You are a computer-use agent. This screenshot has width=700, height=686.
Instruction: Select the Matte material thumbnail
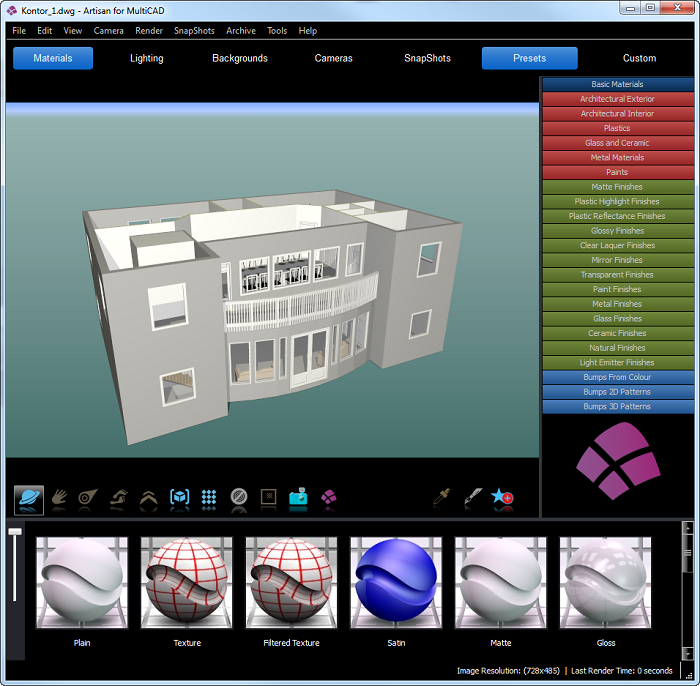(501, 582)
